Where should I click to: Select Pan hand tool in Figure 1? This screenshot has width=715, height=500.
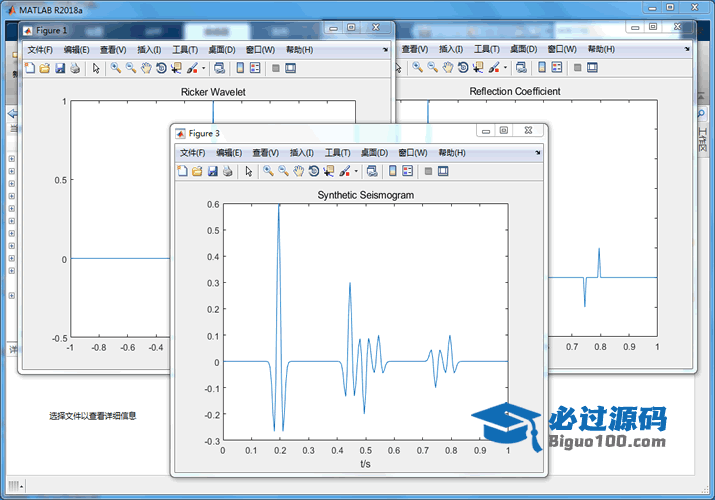pyautogui.click(x=146, y=68)
